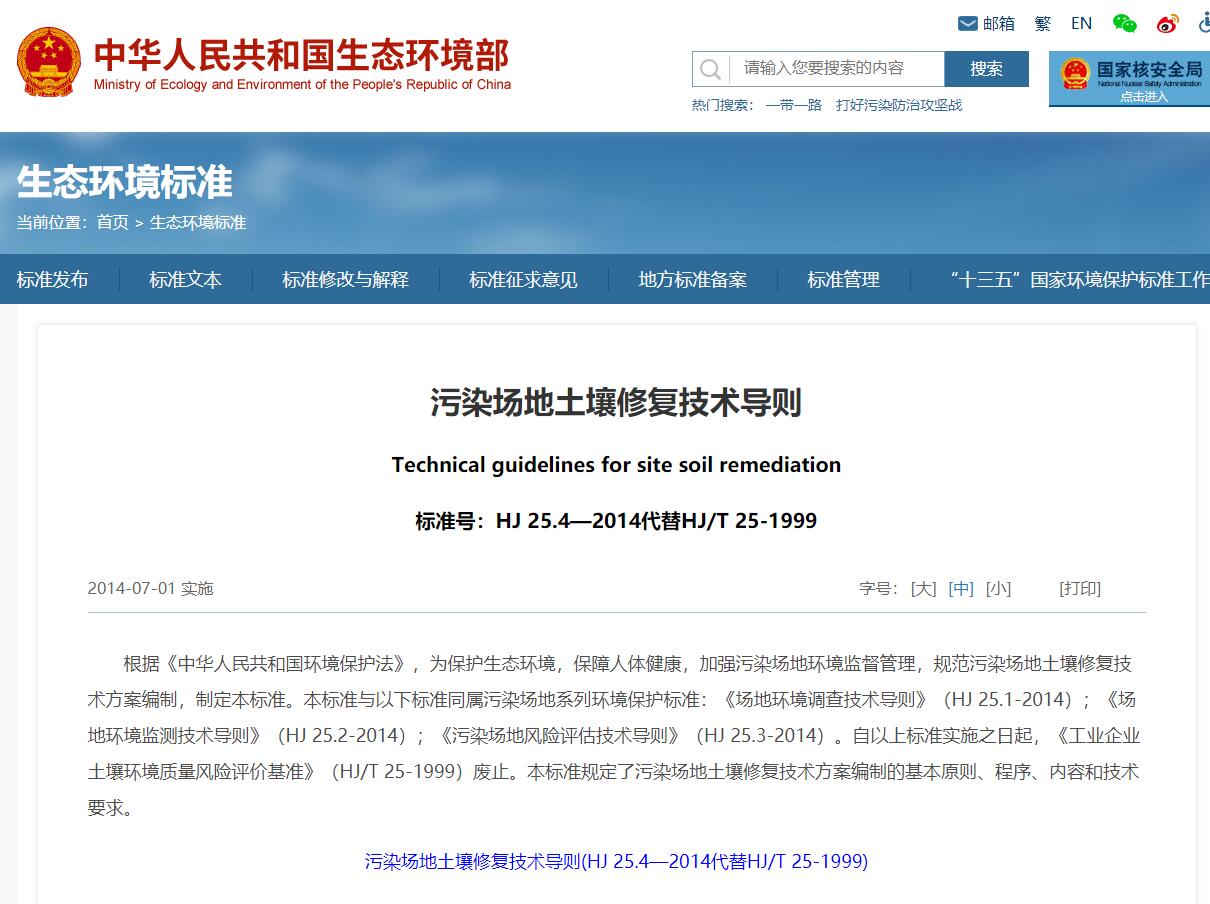Set font size to small [小]
Screen dimensions: 1210x904
(x=998, y=588)
